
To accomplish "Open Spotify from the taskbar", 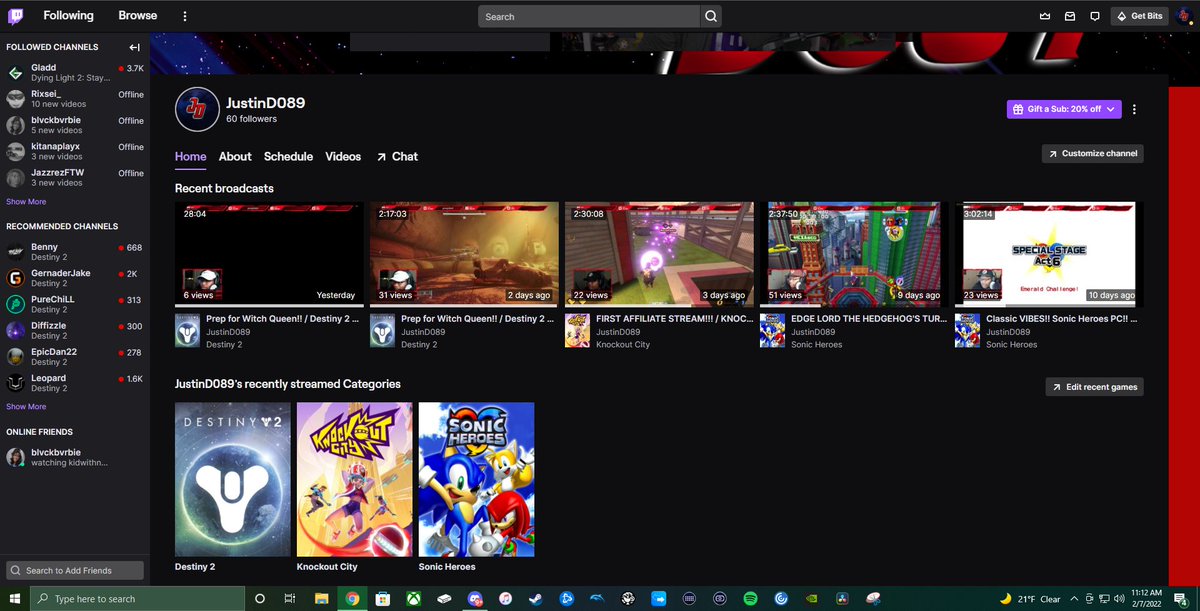I will pyautogui.click(x=750, y=598).
